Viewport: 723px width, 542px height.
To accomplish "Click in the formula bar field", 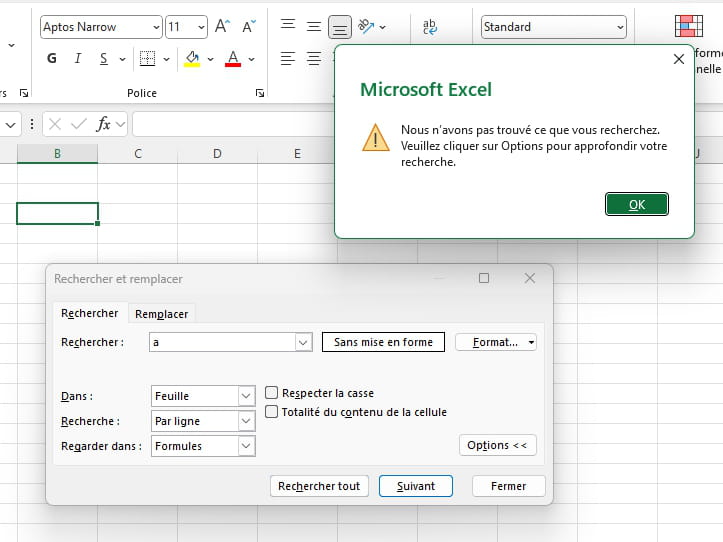I will point(233,124).
